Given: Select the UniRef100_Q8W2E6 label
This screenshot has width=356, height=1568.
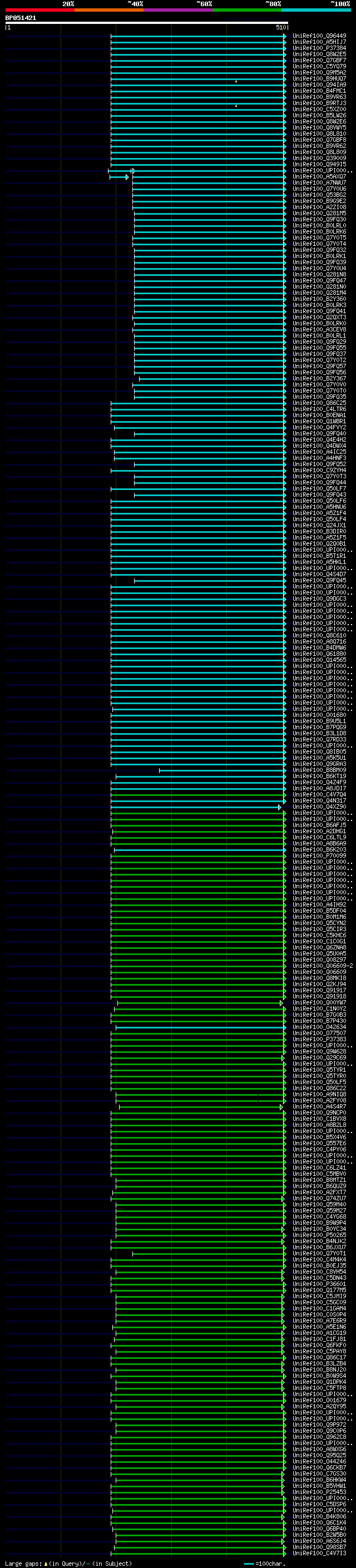Looking at the screenshot, I should pyautogui.click(x=319, y=122).
